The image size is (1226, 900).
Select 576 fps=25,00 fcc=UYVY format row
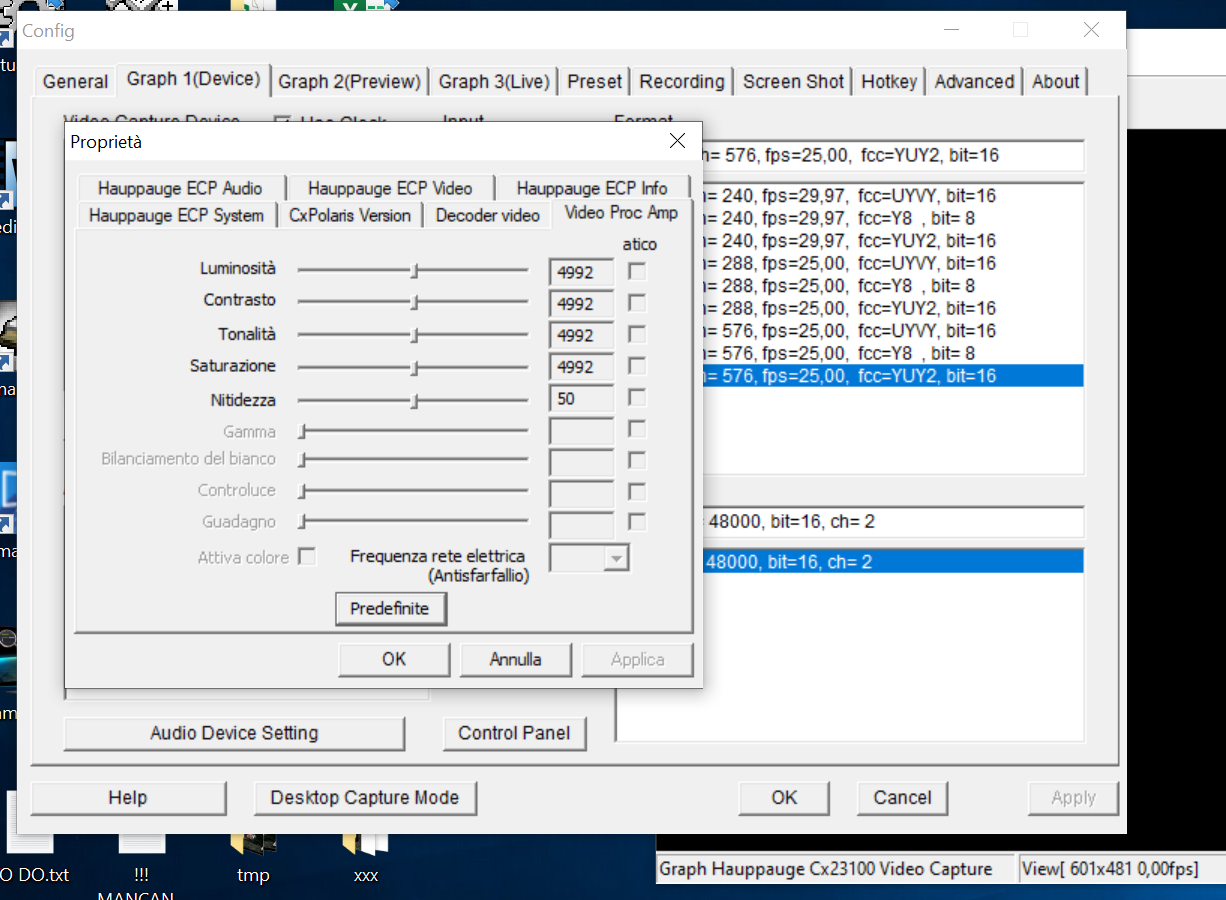click(892, 331)
